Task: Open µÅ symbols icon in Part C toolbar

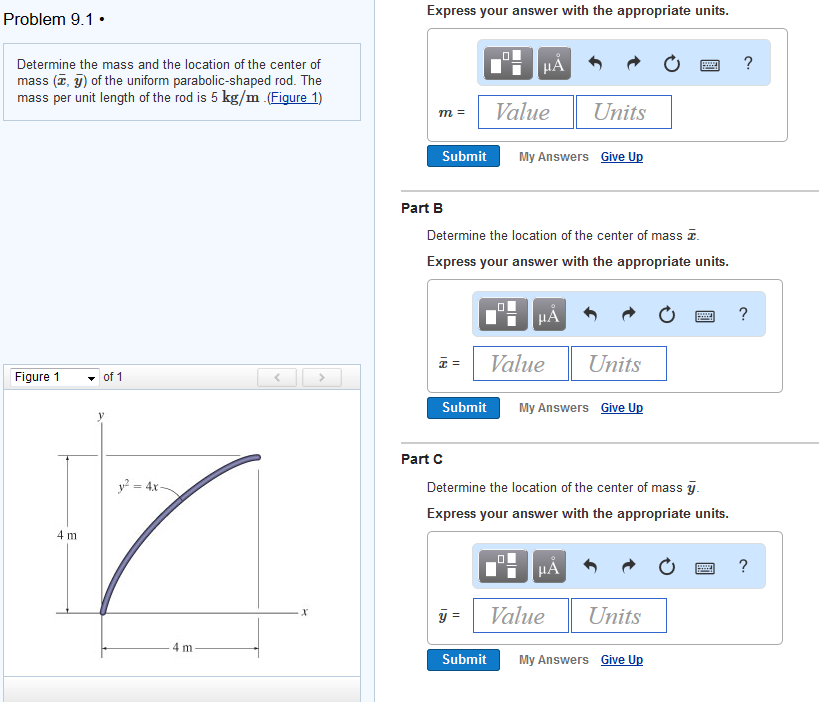Action: (x=549, y=566)
